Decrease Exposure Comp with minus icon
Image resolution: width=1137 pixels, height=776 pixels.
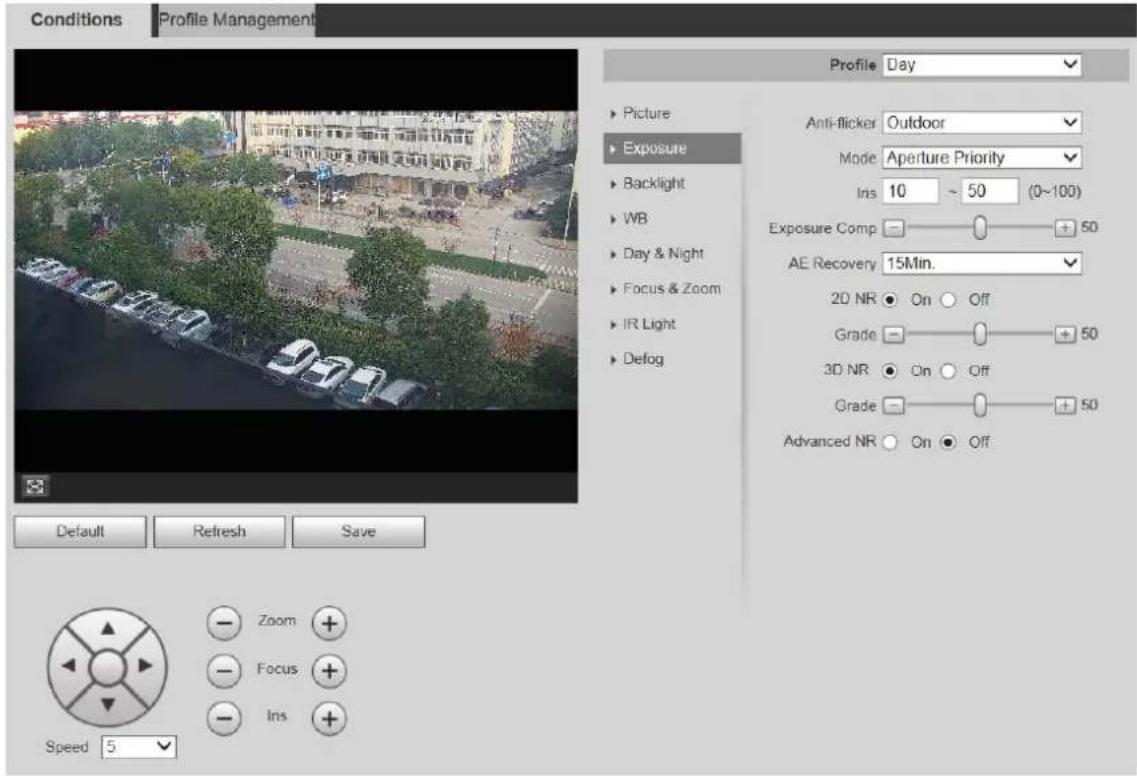(x=894, y=228)
